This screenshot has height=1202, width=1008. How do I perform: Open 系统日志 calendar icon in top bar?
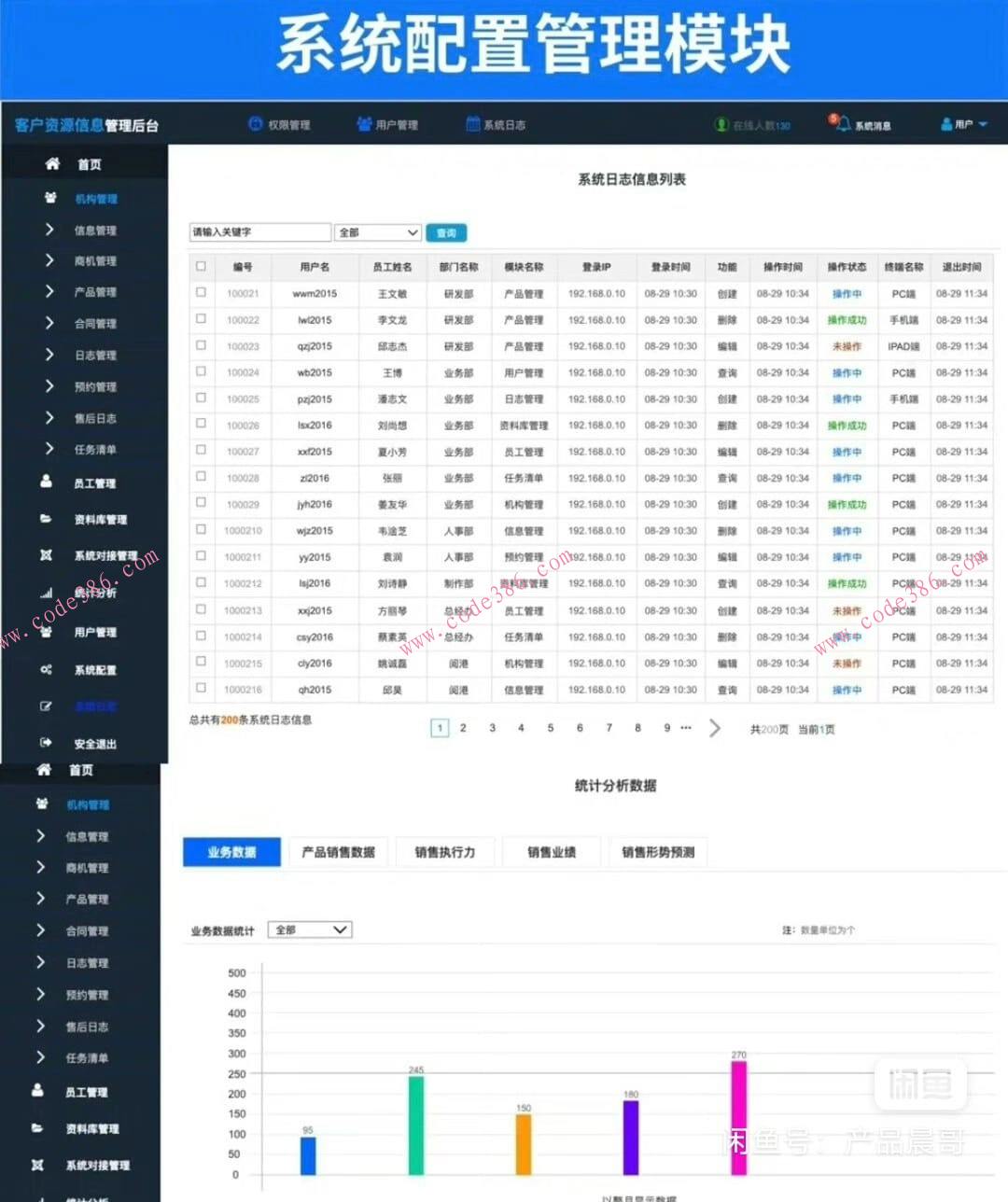[x=473, y=124]
